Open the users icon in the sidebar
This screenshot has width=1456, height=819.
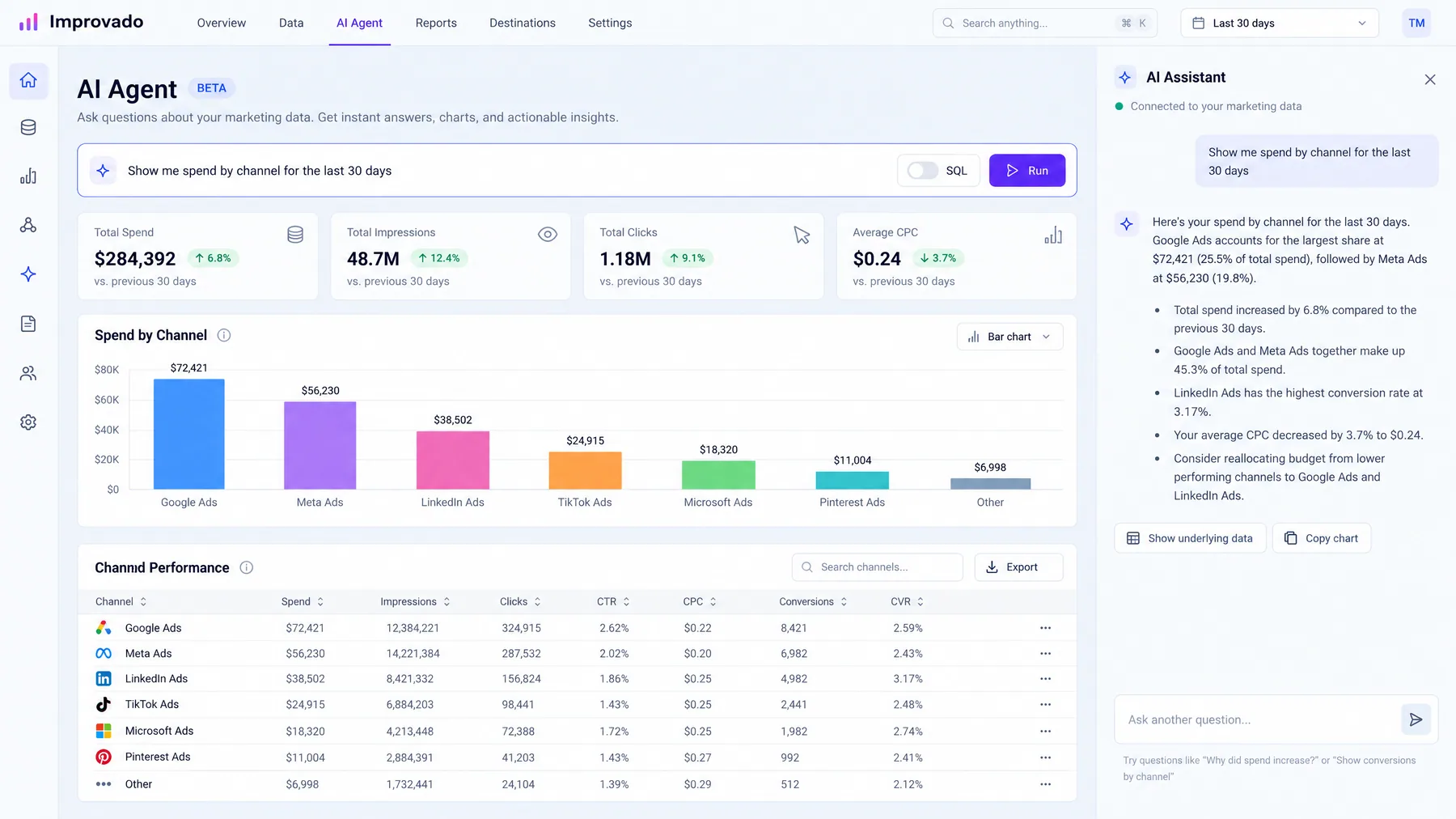click(28, 373)
